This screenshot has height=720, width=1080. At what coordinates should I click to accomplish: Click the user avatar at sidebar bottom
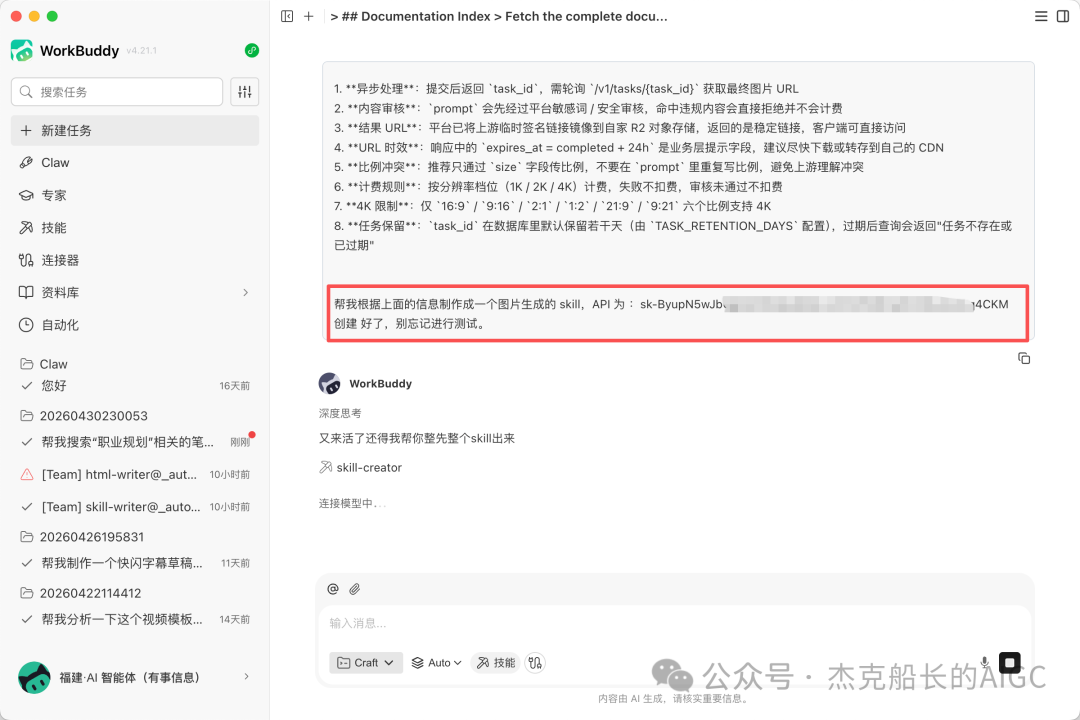point(34,677)
